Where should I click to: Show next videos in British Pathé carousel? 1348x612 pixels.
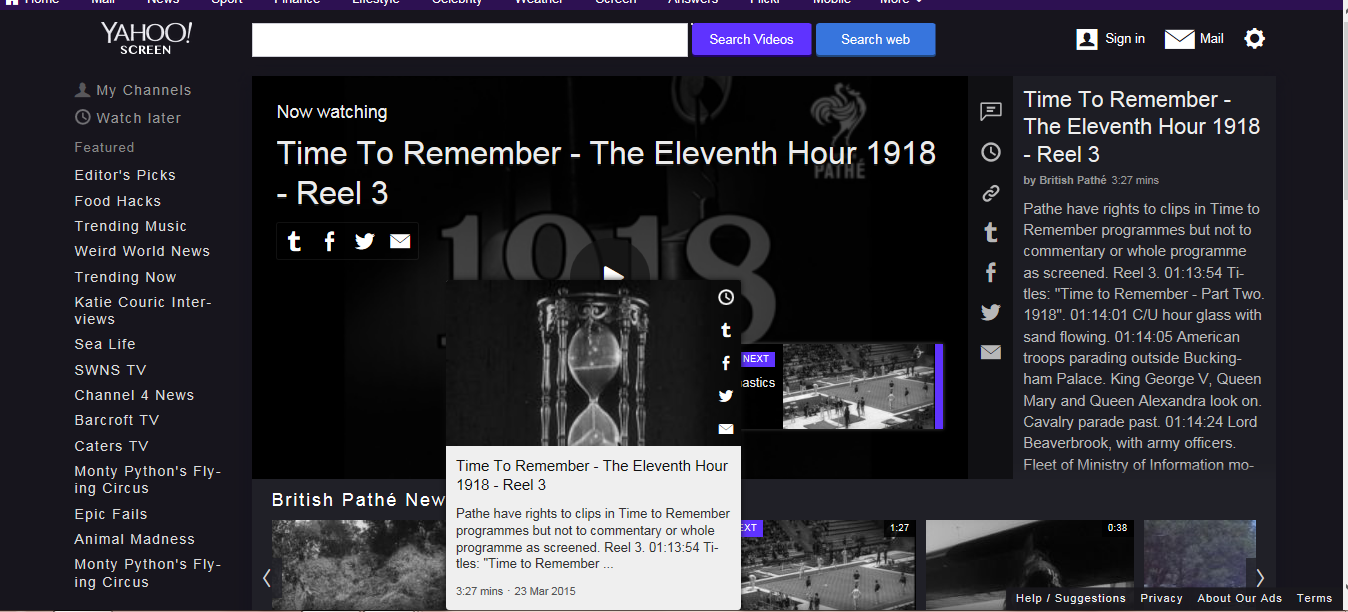click(1260, 577)
